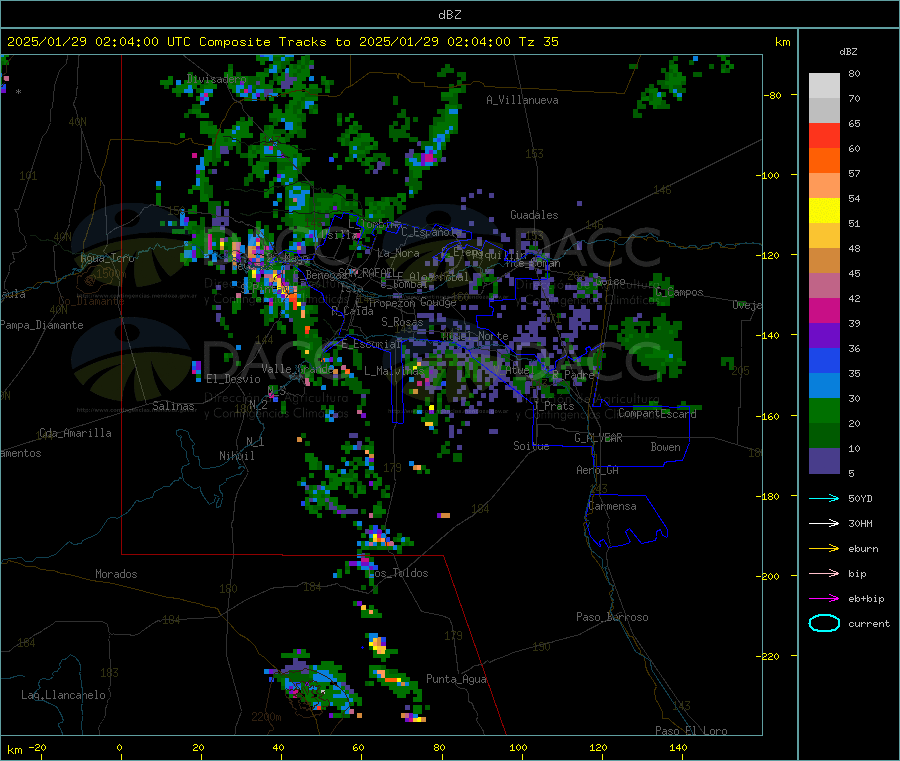The width and height of the screenshot is (900, 761).
Task: Click the '2025/01/29 02:04:00 UTC Composite' header text
Action: tap(138, 42)
